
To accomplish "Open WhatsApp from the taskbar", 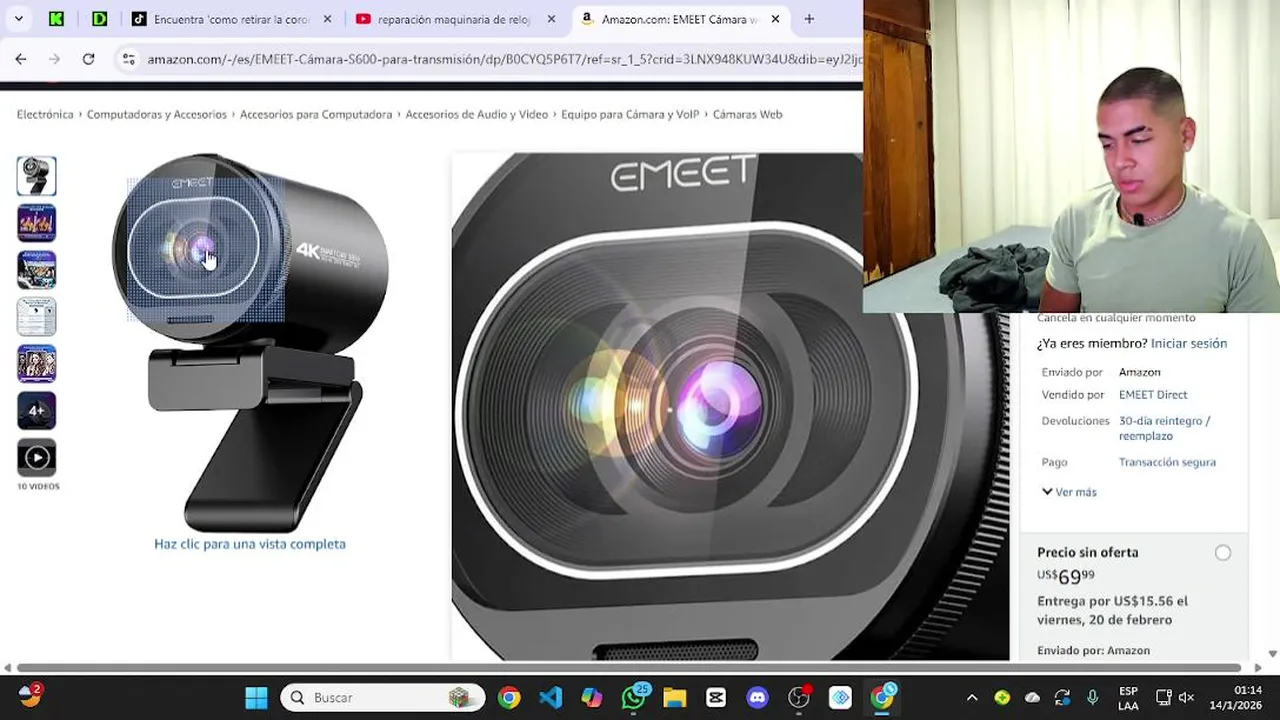I will point(633,697).
